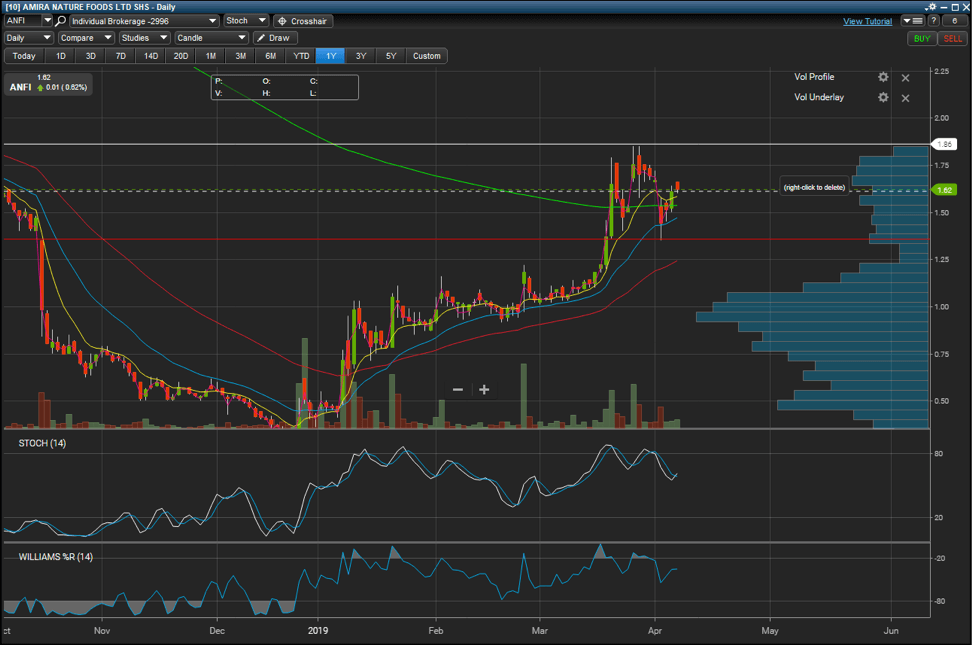The width and height of the screenshot is (972, 645).
Task: Click the WILLIAMS %R (14) label
Action: tap(56, 557)
